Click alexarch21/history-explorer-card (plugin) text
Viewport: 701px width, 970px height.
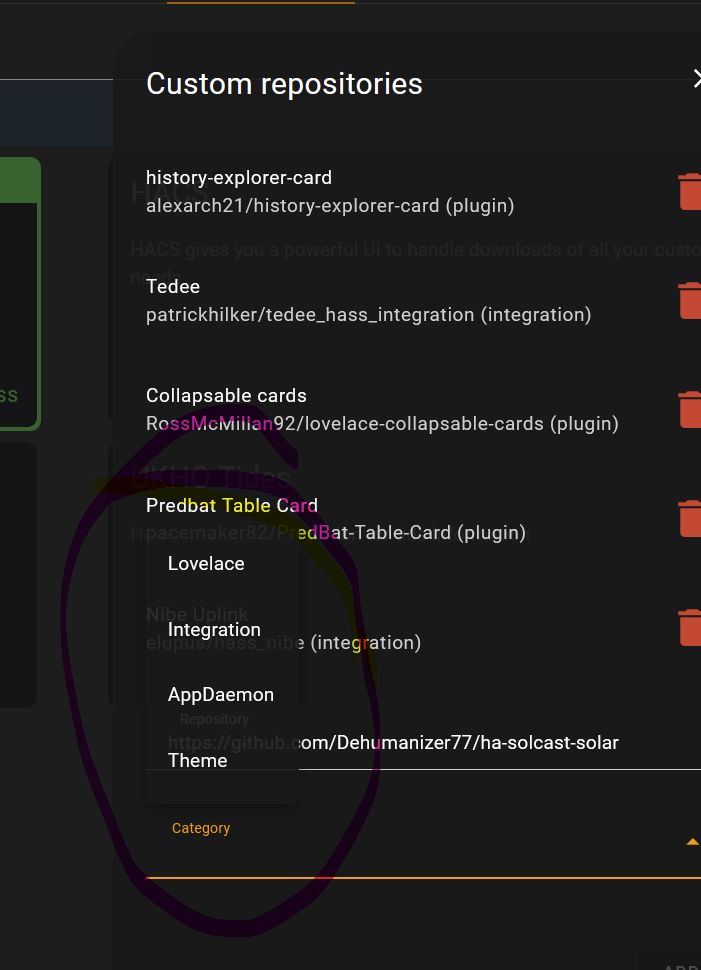tap(330, 205)
